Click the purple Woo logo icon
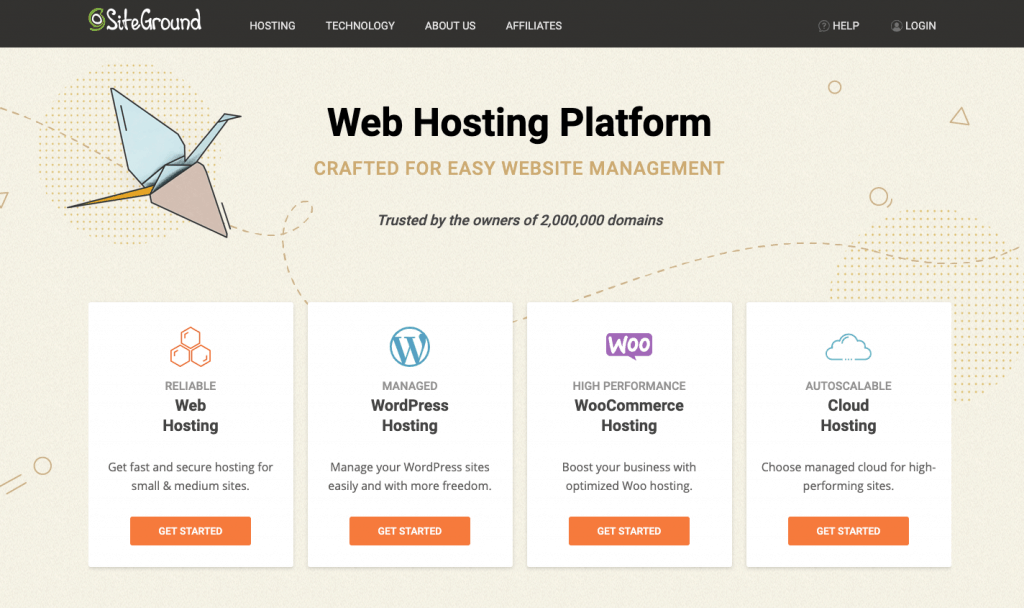1024x608 pixels. pyautogui.click(x=629, y=345)
